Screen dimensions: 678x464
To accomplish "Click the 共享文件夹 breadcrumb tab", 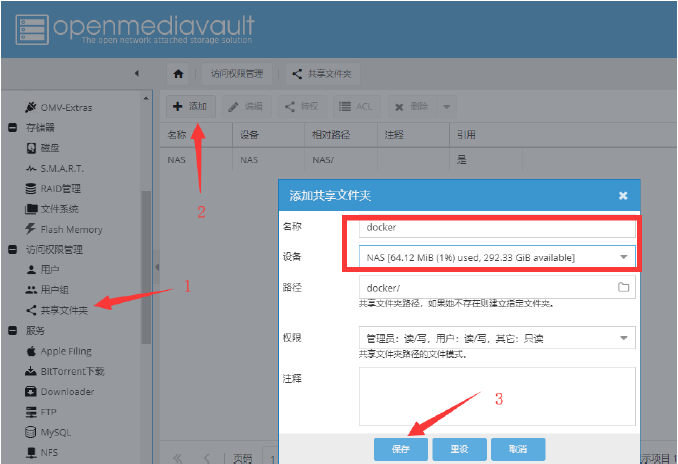I will point(322,73).
